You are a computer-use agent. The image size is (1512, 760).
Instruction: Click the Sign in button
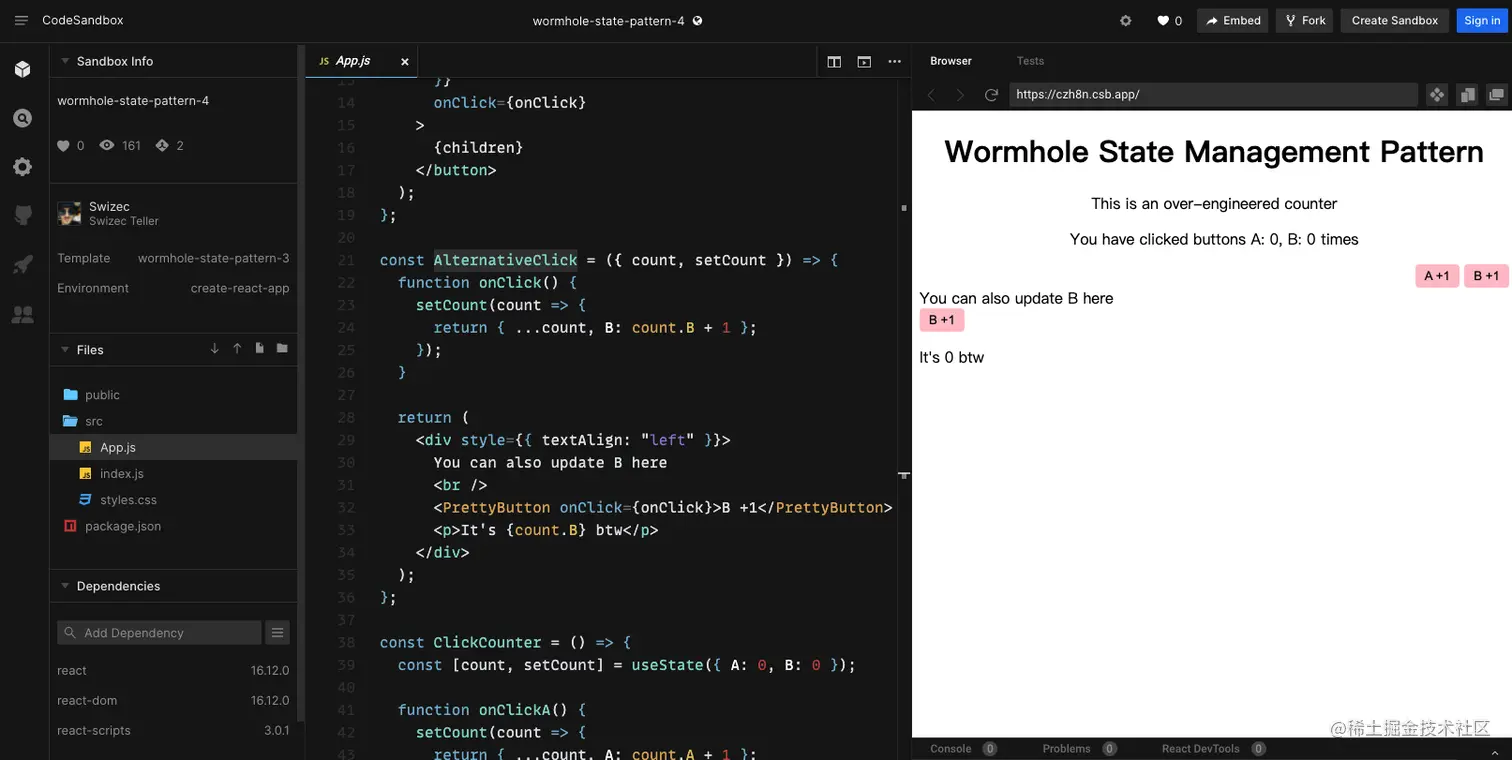tap(1481, 20)
